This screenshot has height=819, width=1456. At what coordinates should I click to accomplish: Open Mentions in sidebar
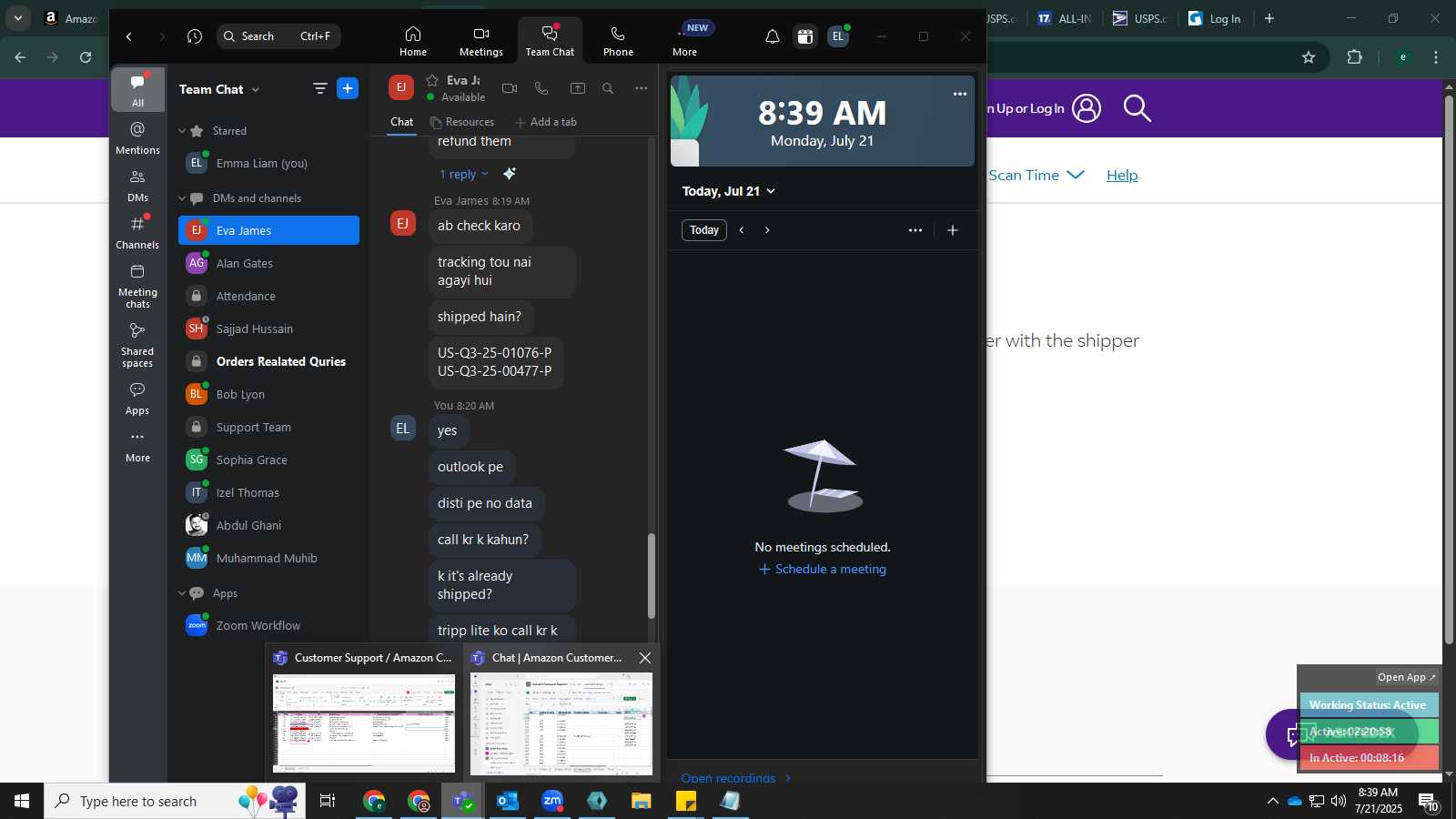(x=137, y=137)
